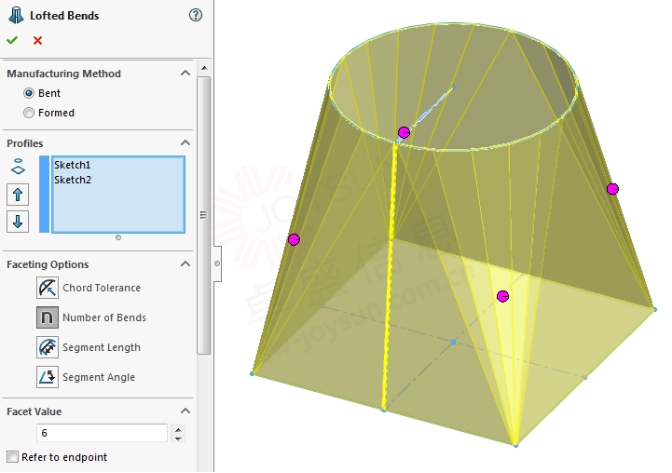
Task: Click the green checkmark to accept
Action: pyautogui.click(x=12, y=40)
